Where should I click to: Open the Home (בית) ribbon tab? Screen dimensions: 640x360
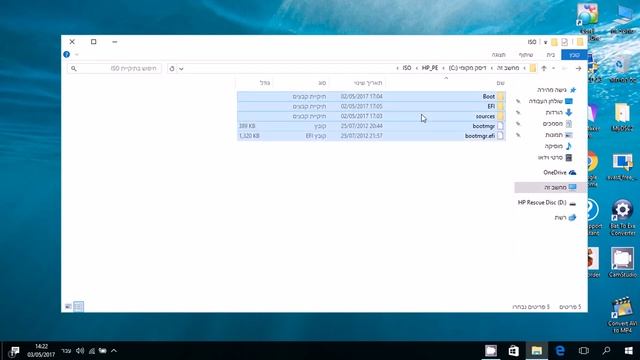pyautogui.click(x=551, y=55)
